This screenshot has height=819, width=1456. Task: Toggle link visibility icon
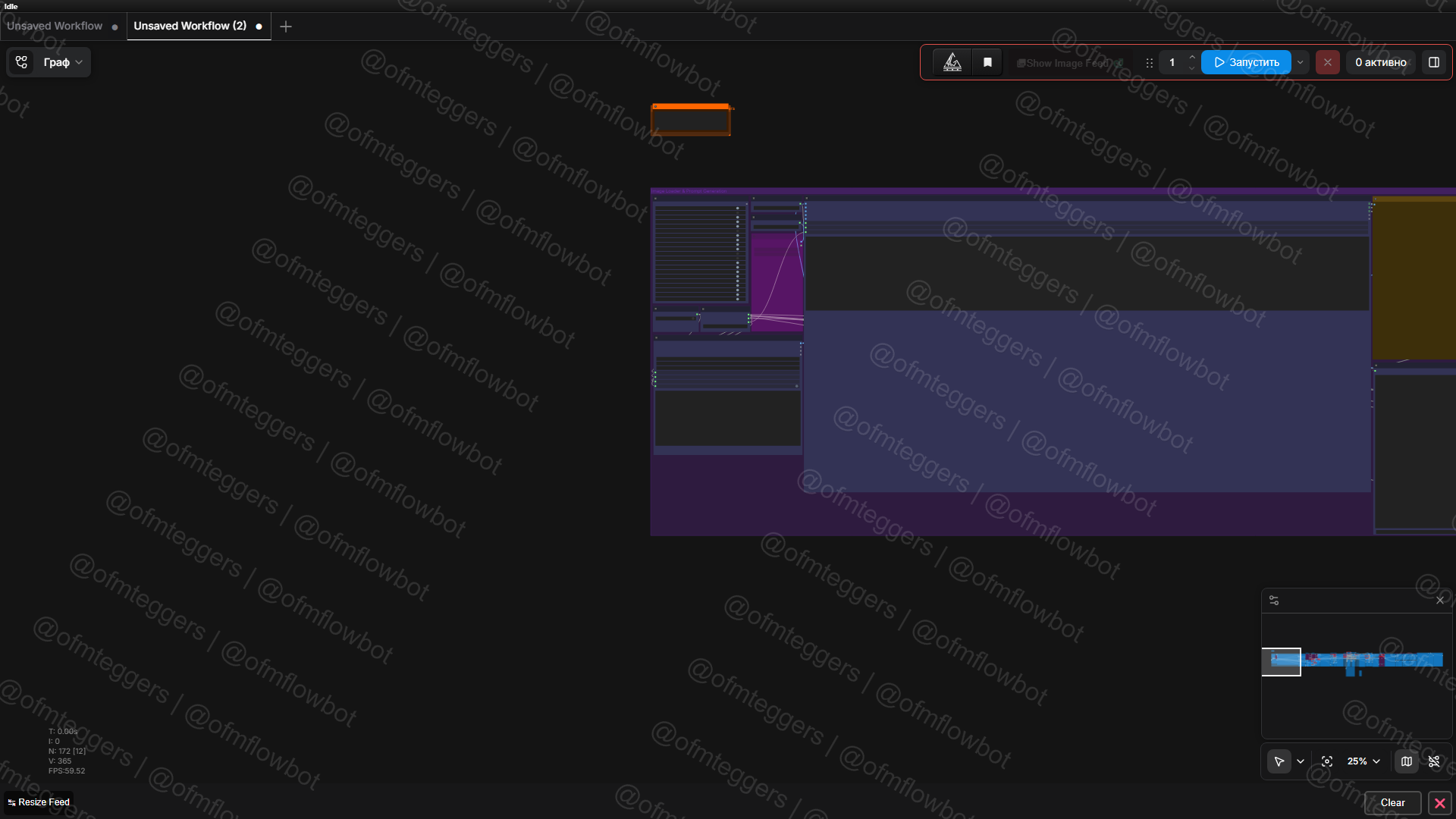click(1434, 761)
